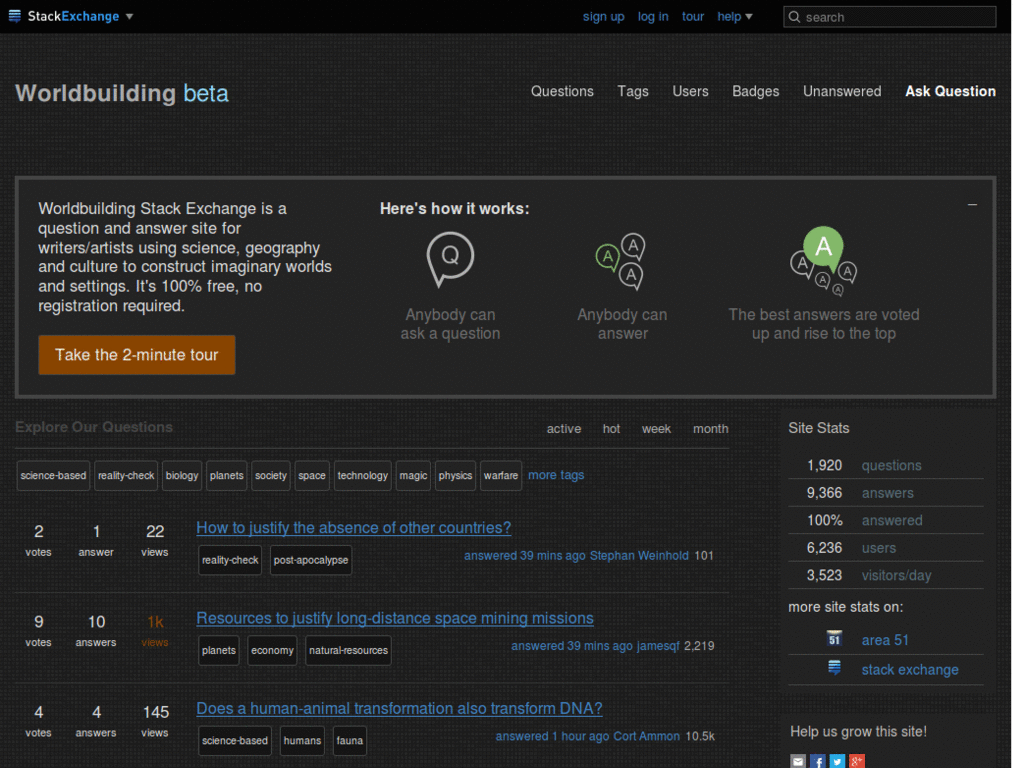
Task: Focus the search input field
Action: pos(889,17)
